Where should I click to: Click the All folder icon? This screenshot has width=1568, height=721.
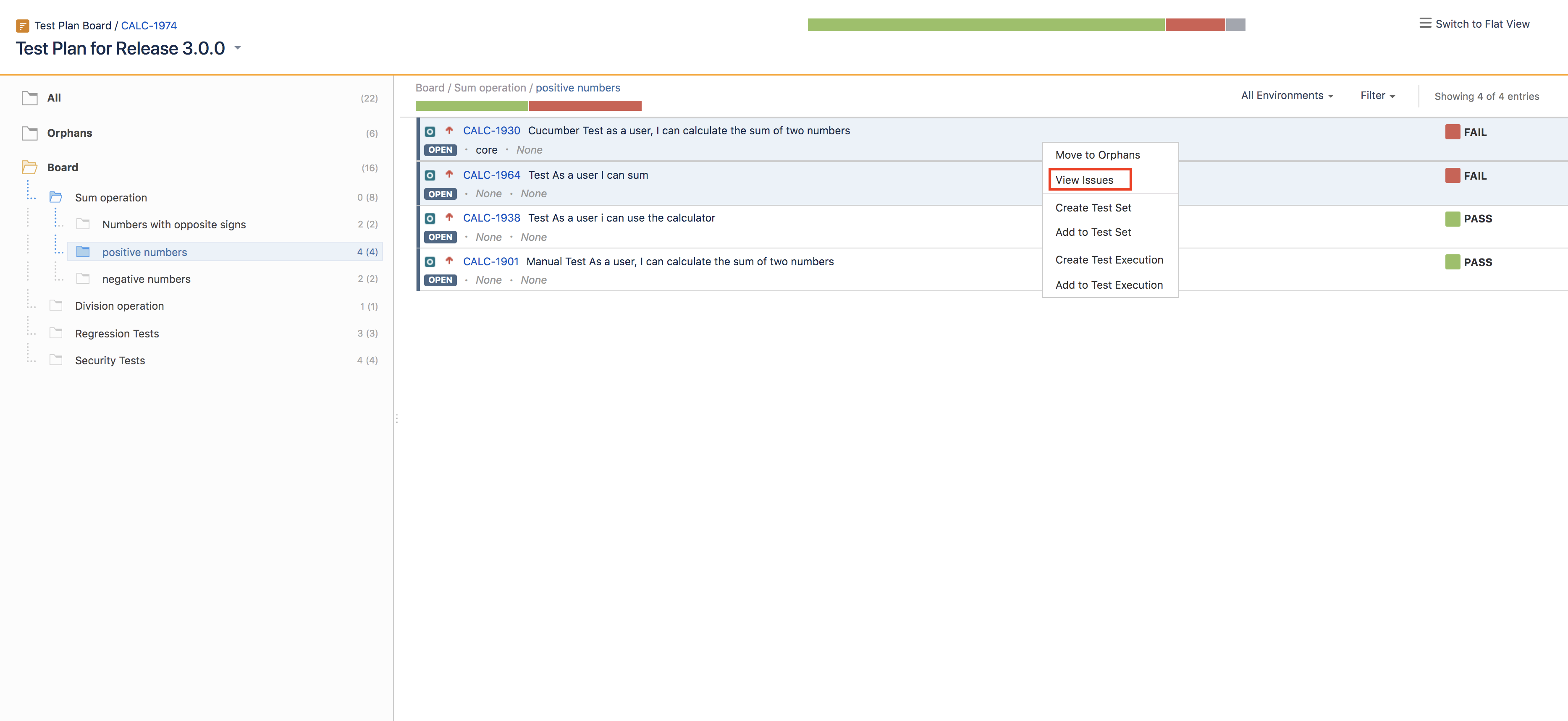point(30,98)
